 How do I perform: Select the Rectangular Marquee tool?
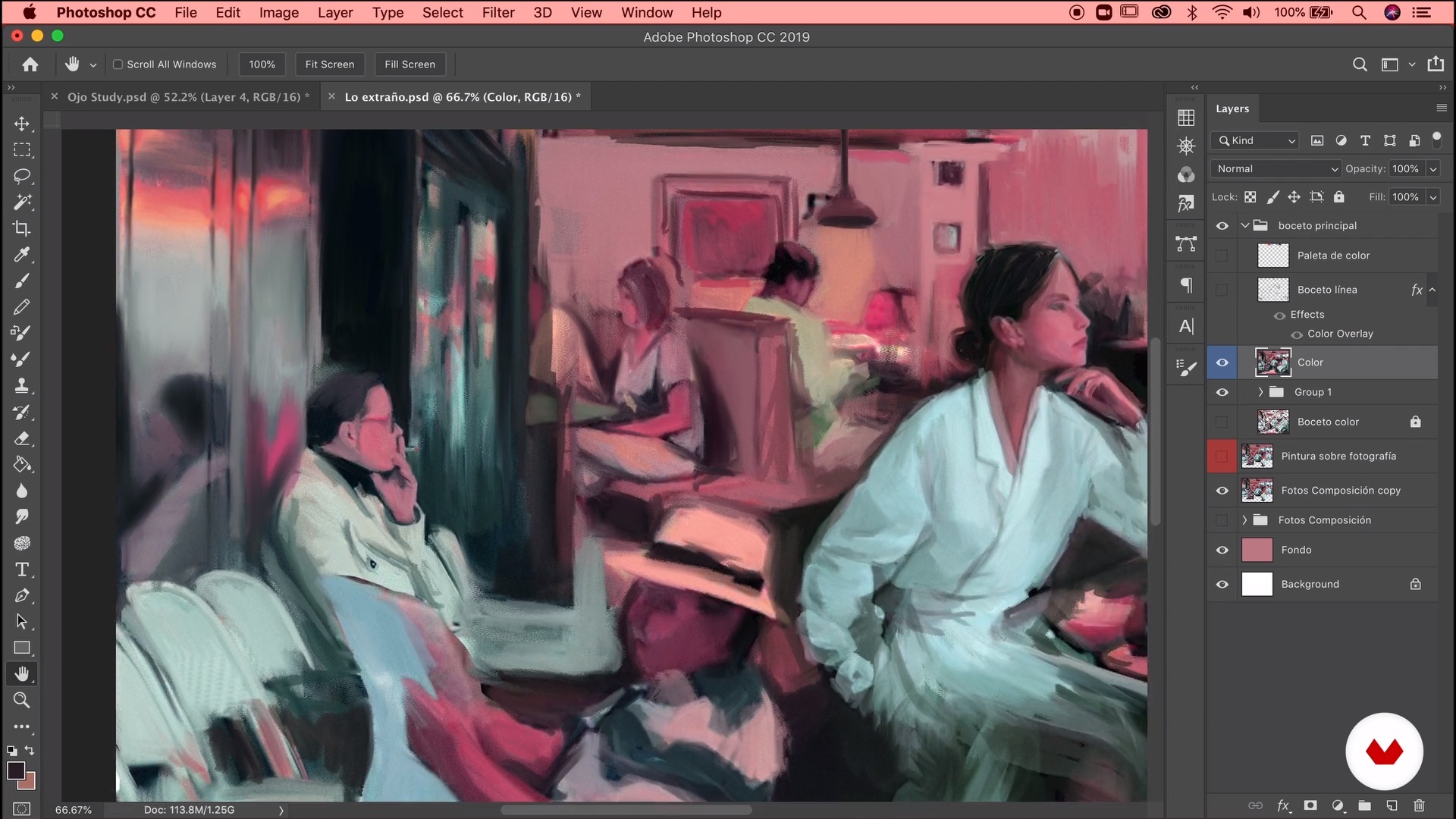pos(22,149)
